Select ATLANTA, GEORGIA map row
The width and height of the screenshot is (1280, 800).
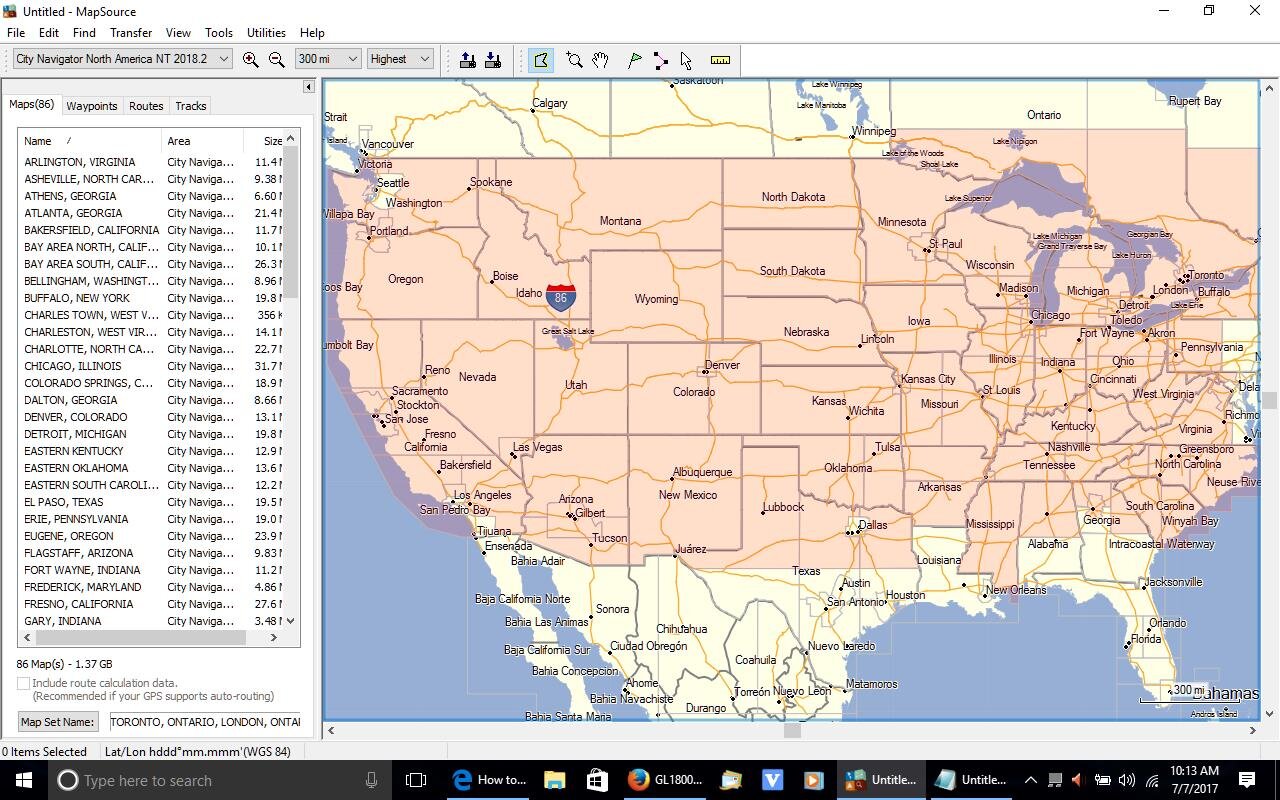(151, 213)
